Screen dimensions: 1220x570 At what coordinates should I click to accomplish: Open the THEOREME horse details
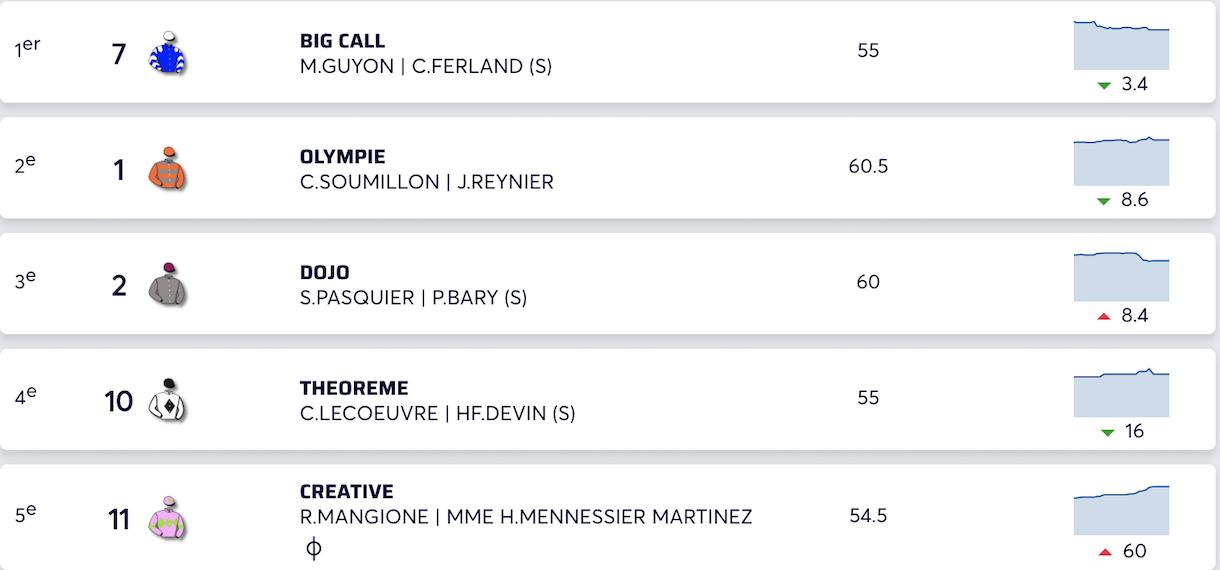pos(353,388)
